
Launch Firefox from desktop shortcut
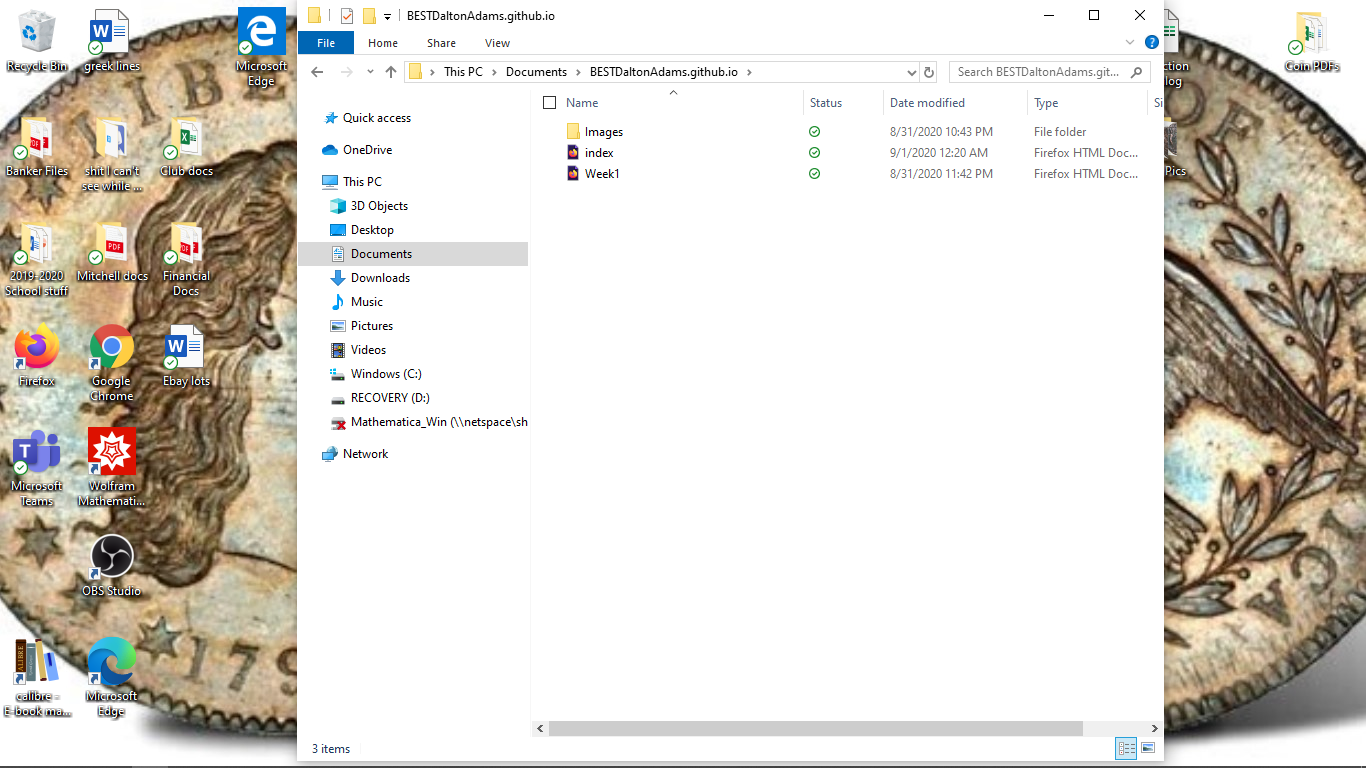[x=37, y=356]
